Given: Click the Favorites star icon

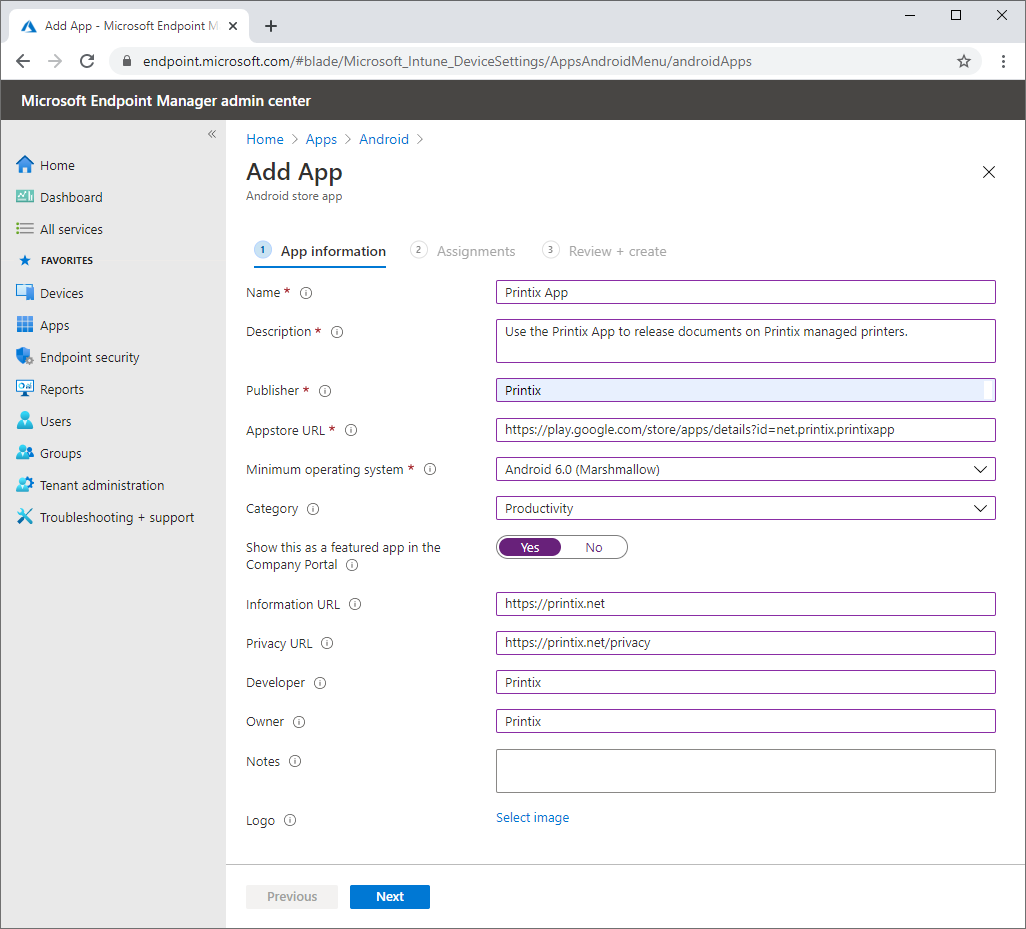Looking at the screenshot, I should click(x=25, y=260).
